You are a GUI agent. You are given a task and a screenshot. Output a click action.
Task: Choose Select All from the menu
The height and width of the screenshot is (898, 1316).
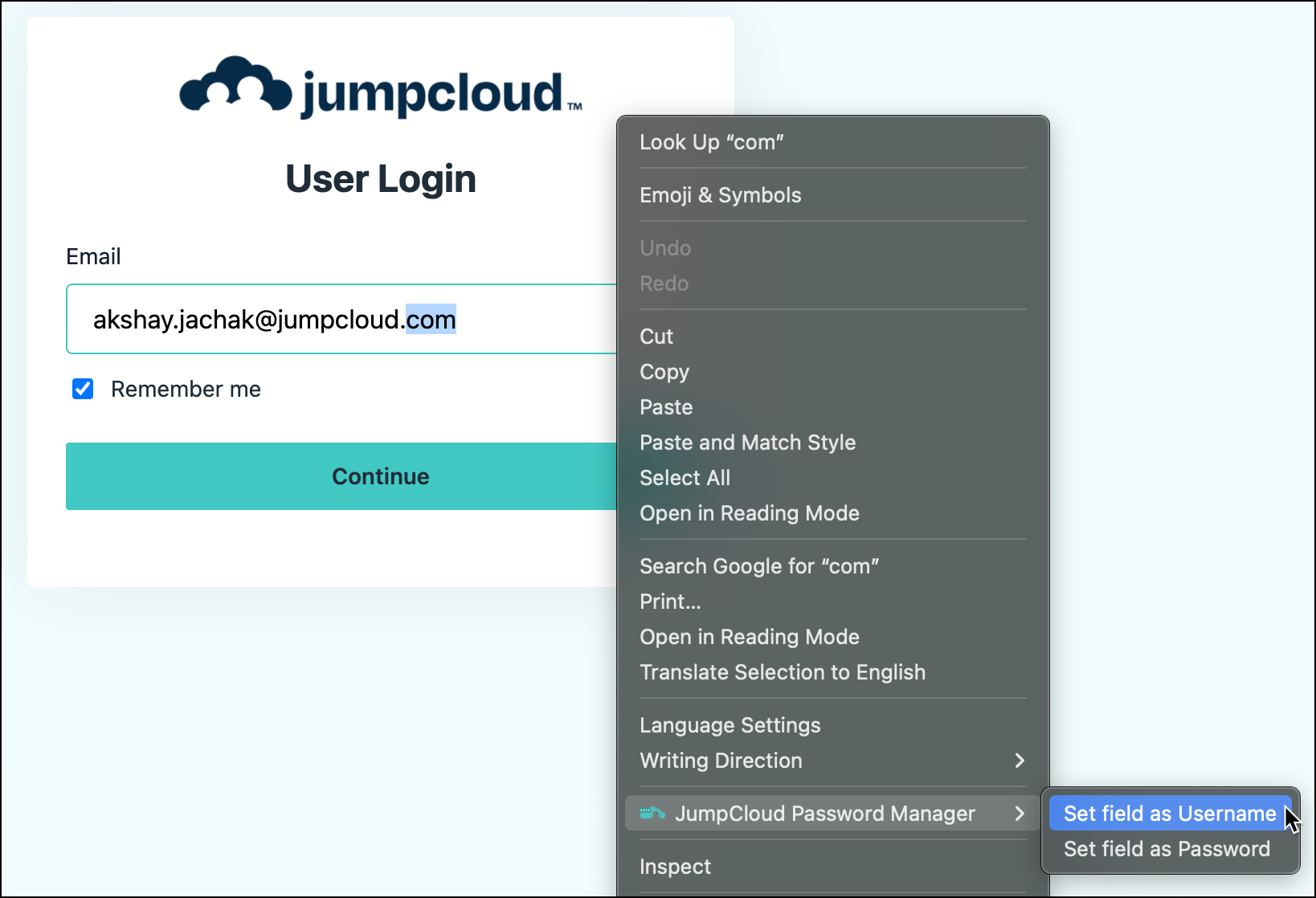[x=685, y=478]
